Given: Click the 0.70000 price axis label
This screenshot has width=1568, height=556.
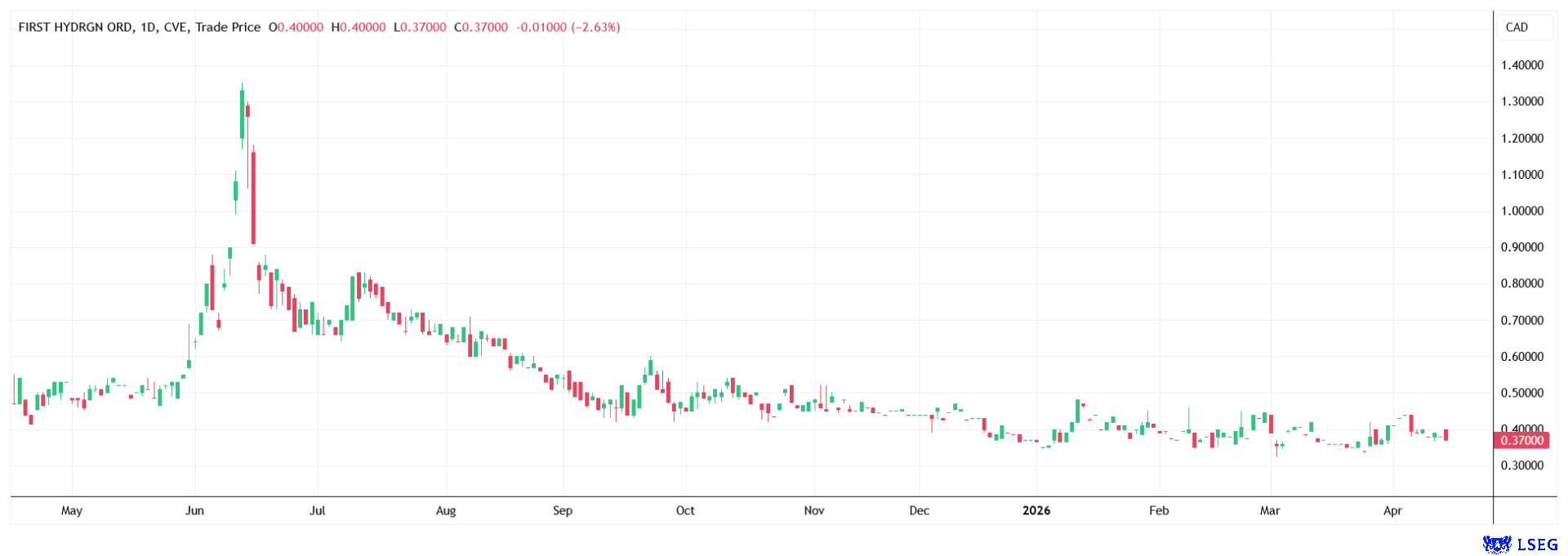Looking at the screenshot, I should (1522, 320).
